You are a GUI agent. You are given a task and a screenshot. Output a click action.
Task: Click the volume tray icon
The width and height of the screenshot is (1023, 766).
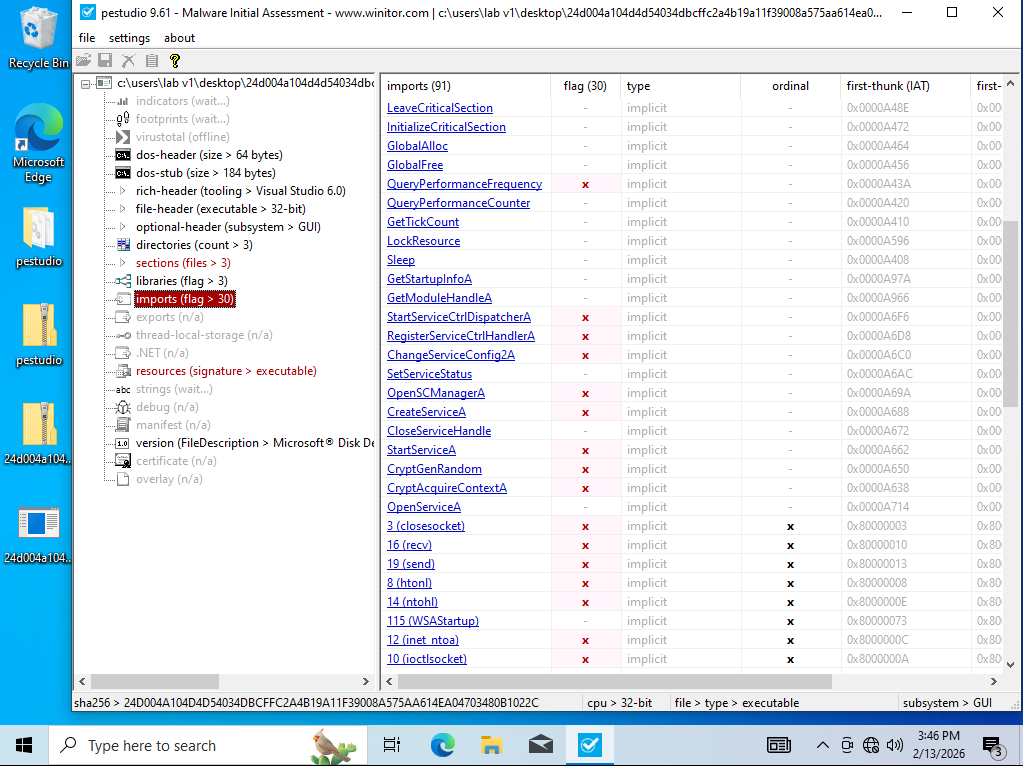click(894, 745)
